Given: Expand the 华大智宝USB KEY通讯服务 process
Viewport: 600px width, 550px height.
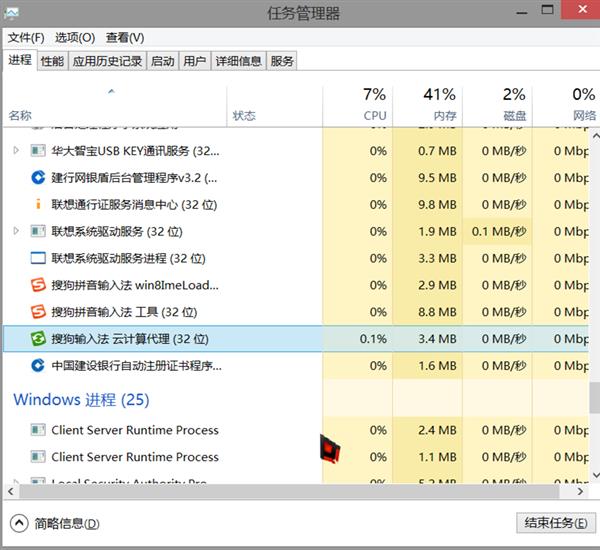Looking at the screenshot, I should pyautogui.click(x=16, y=150).
